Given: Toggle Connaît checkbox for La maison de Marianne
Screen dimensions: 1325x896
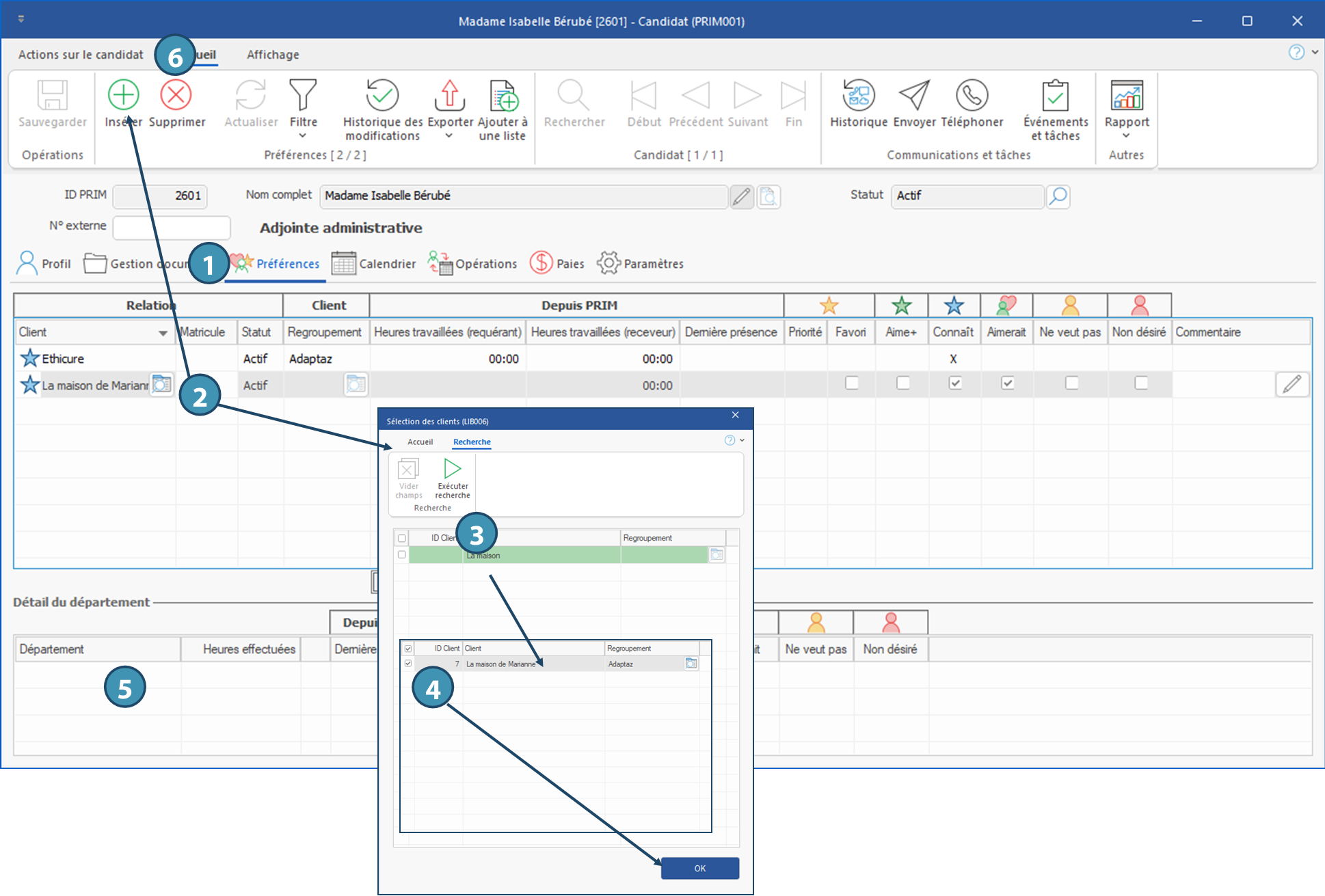Looking at the screenshot, I should click(955, 383).
